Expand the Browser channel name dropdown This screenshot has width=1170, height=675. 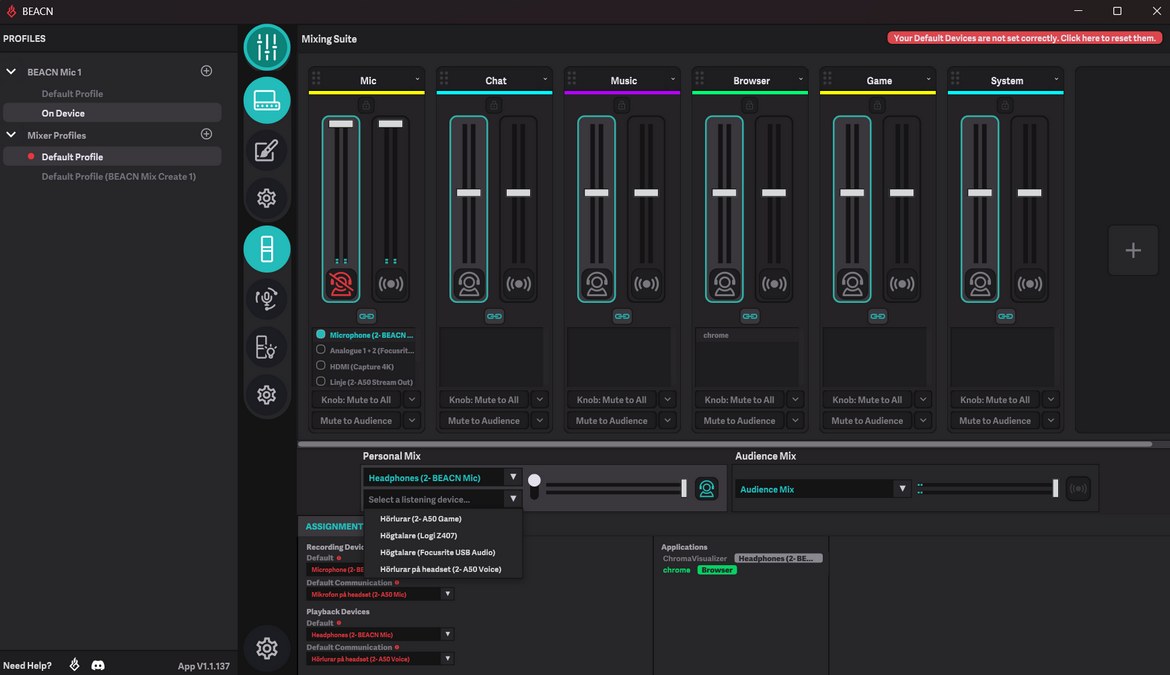click(801, 80)
